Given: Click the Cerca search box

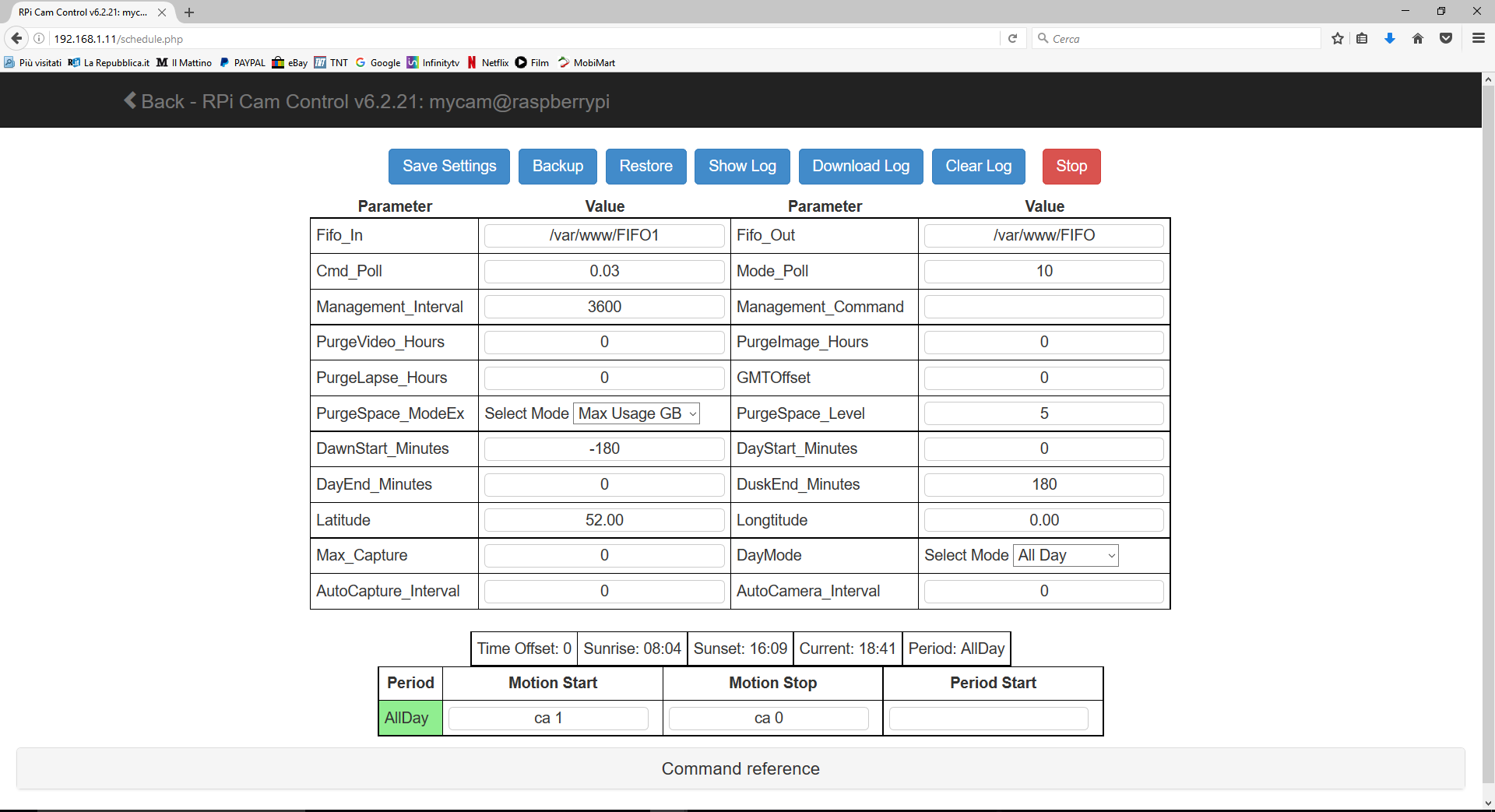Looking at the screenshot, I should point(1177,38).
